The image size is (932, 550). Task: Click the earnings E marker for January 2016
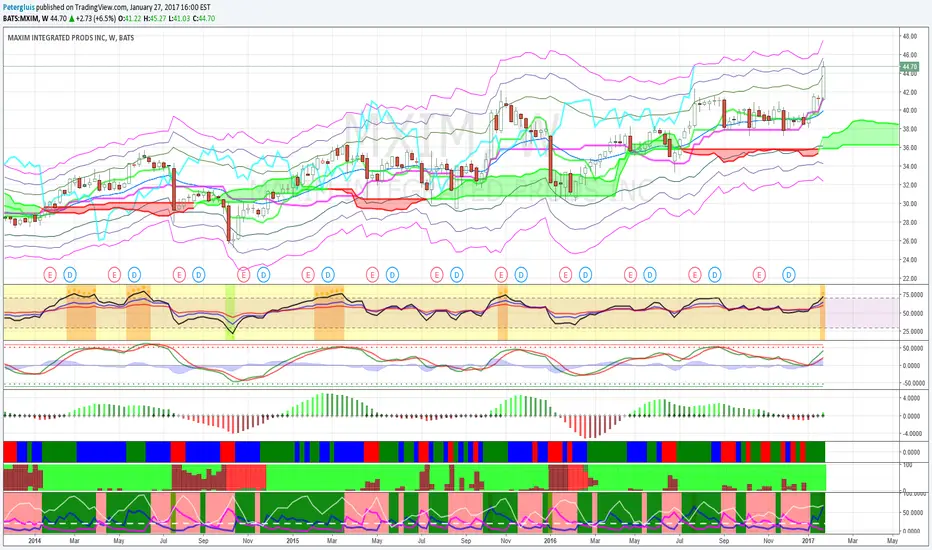(565, 275)
